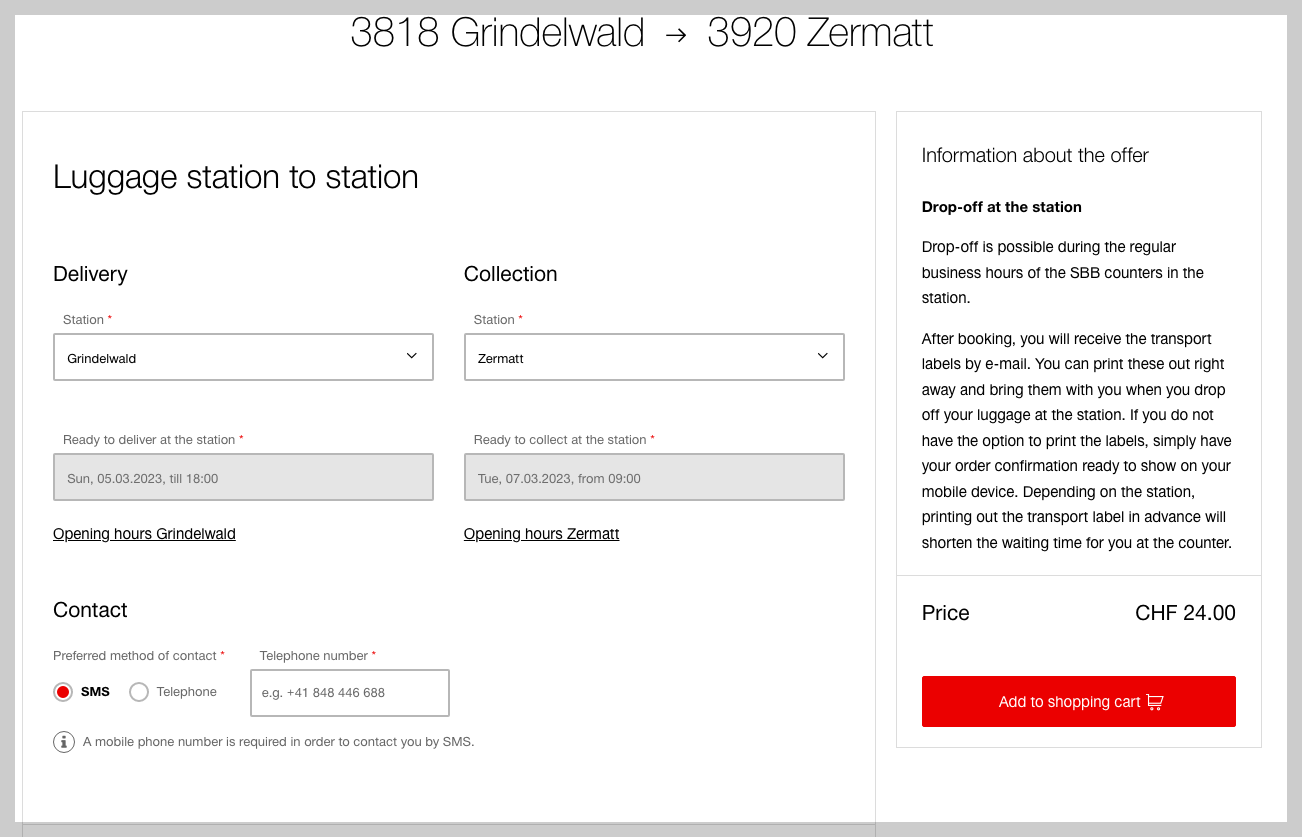
Task: Click the CHF 24.00 price value
Action: 1185,613
